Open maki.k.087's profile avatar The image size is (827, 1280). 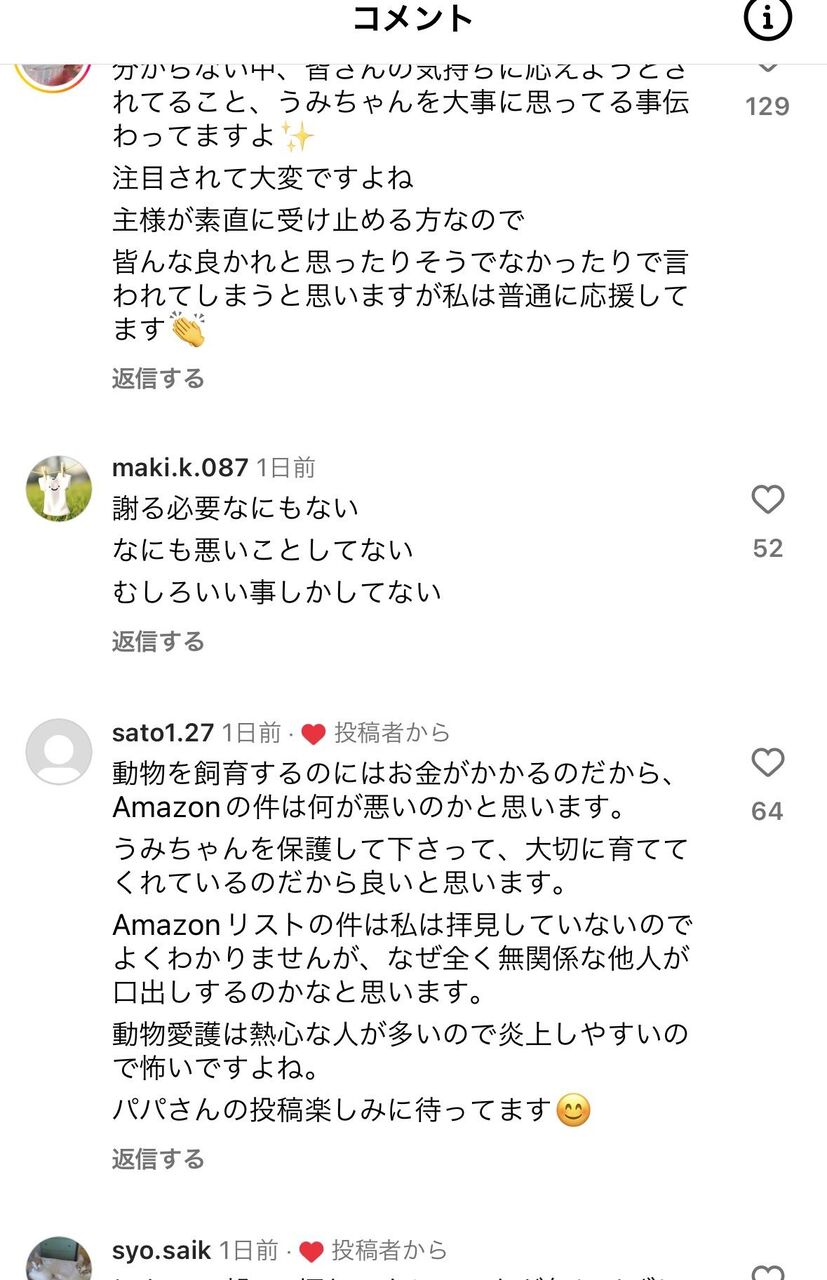pos(59,488)
